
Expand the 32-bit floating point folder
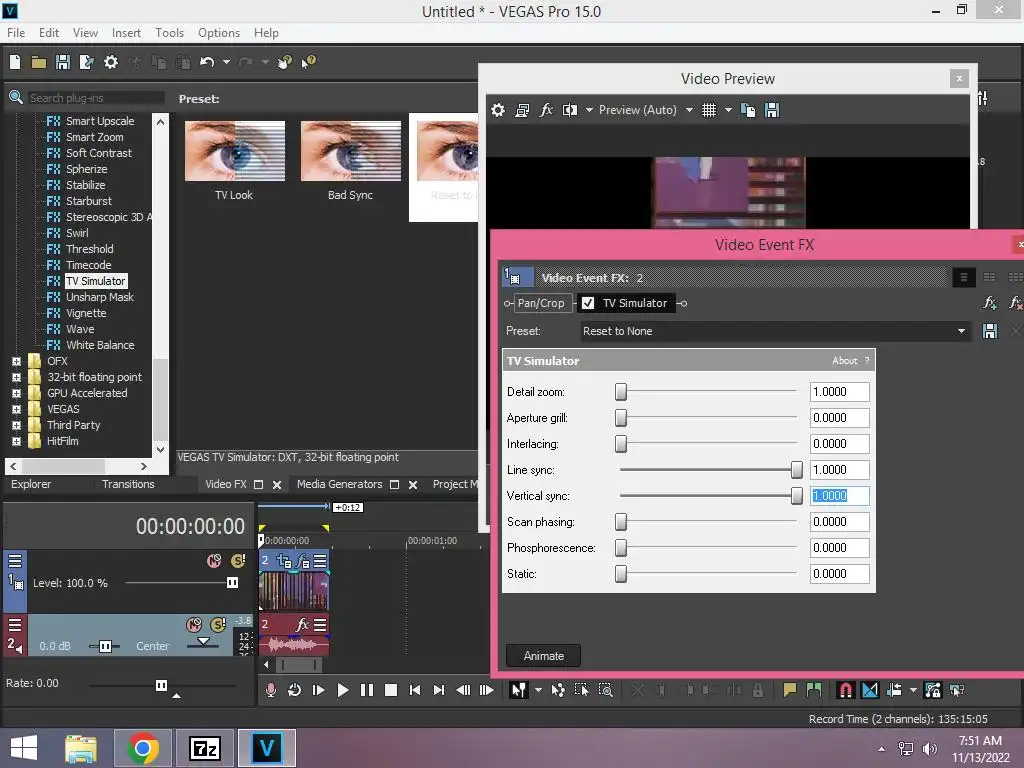[16, 377]
